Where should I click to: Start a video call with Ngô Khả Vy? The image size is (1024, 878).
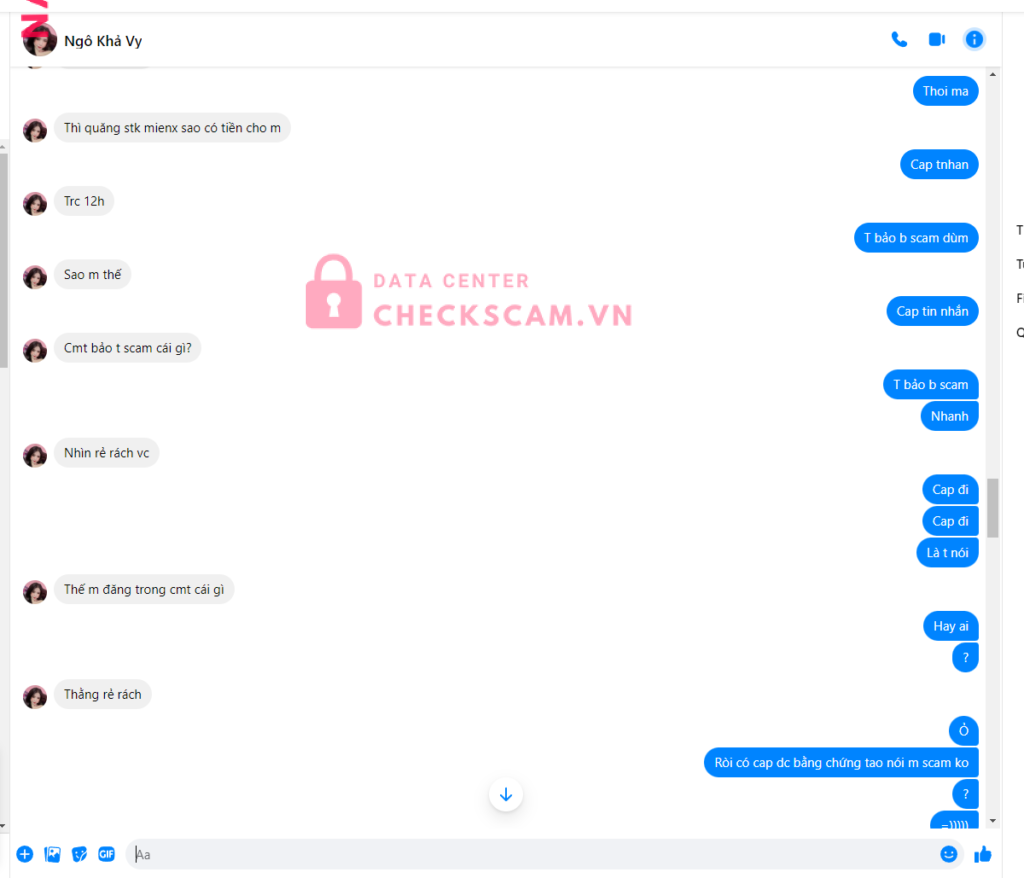(936, 40)
